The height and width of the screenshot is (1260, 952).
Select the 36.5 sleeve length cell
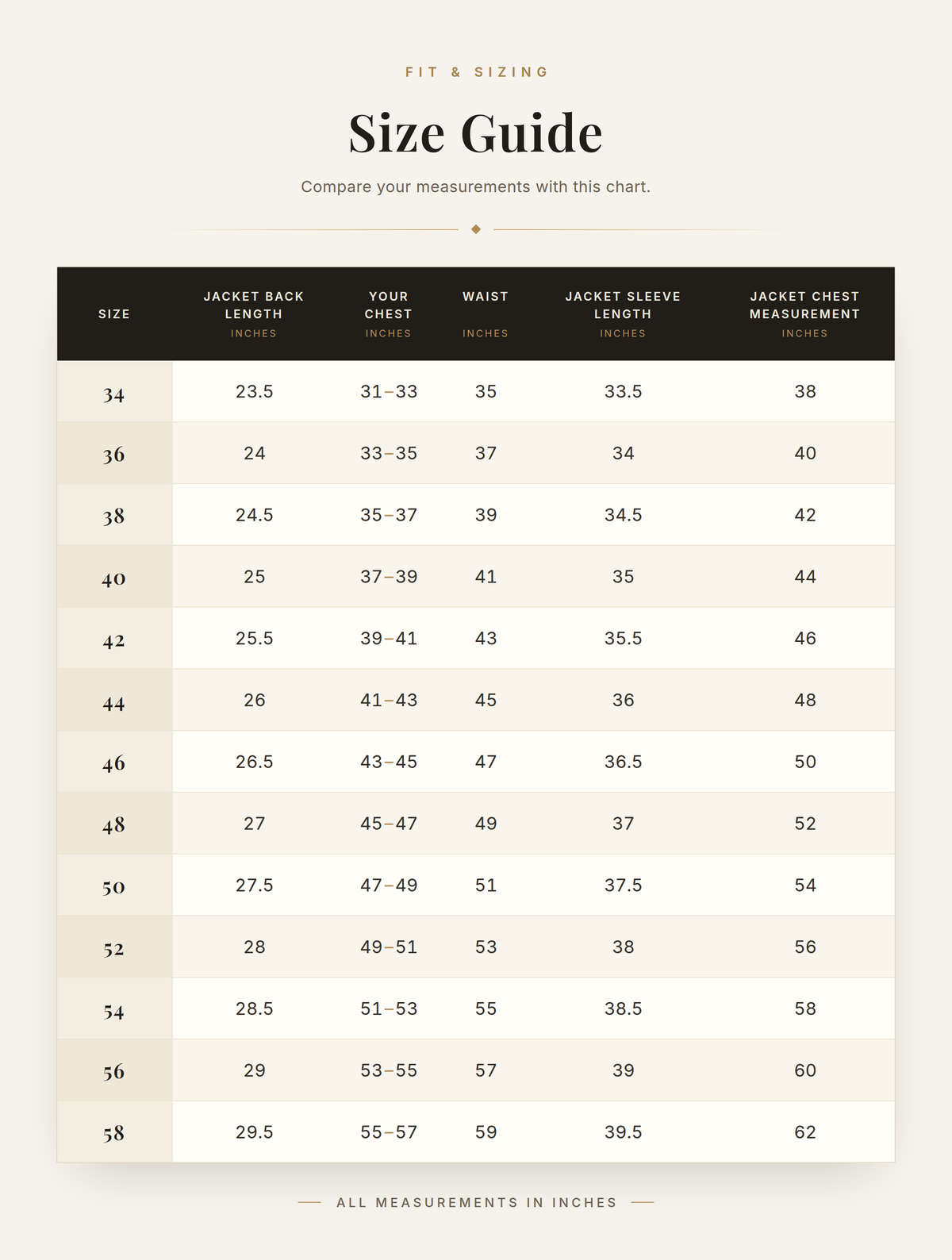tap(623, 762)
